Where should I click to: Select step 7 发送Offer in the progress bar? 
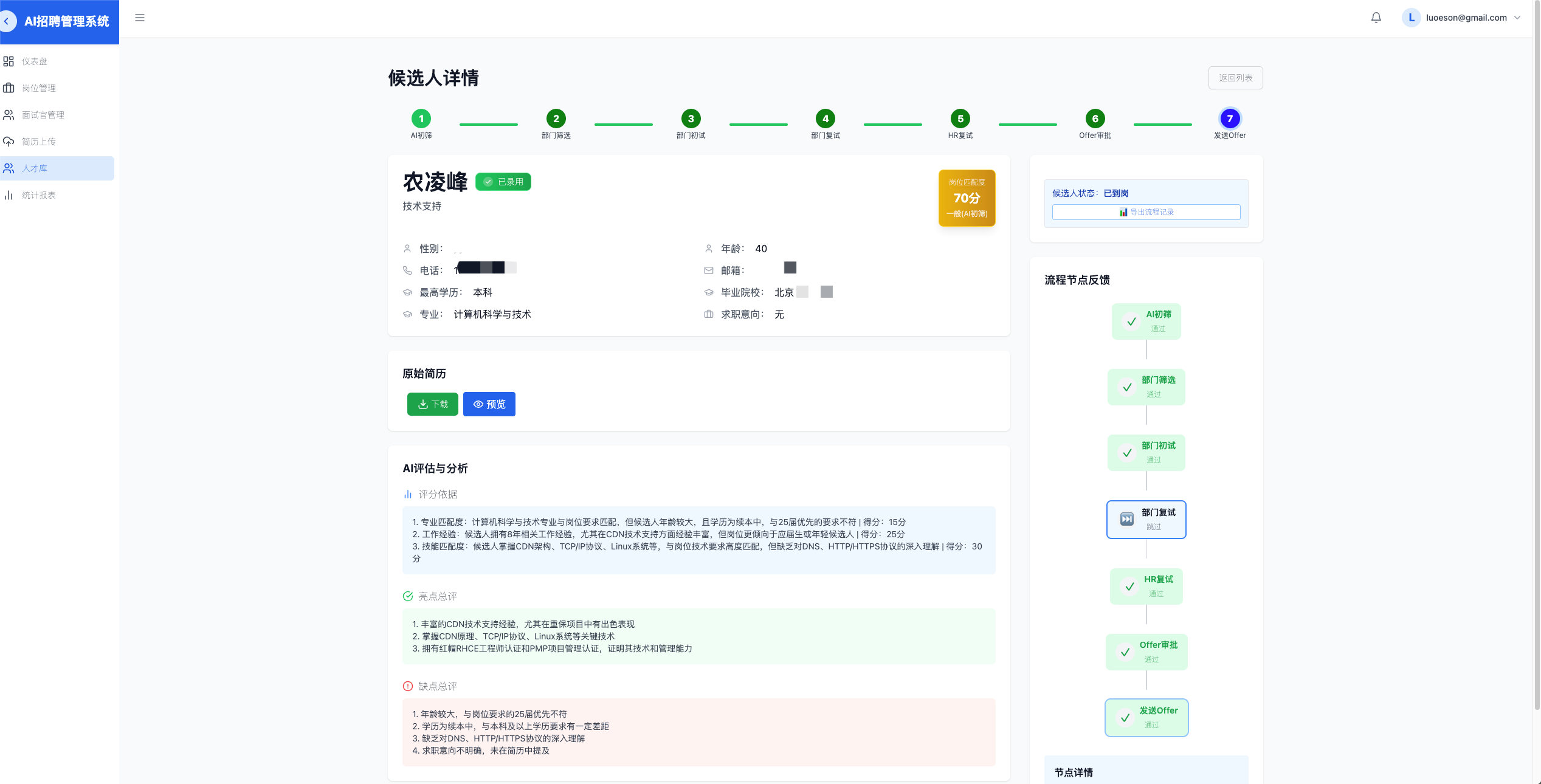click(1230, 119)
